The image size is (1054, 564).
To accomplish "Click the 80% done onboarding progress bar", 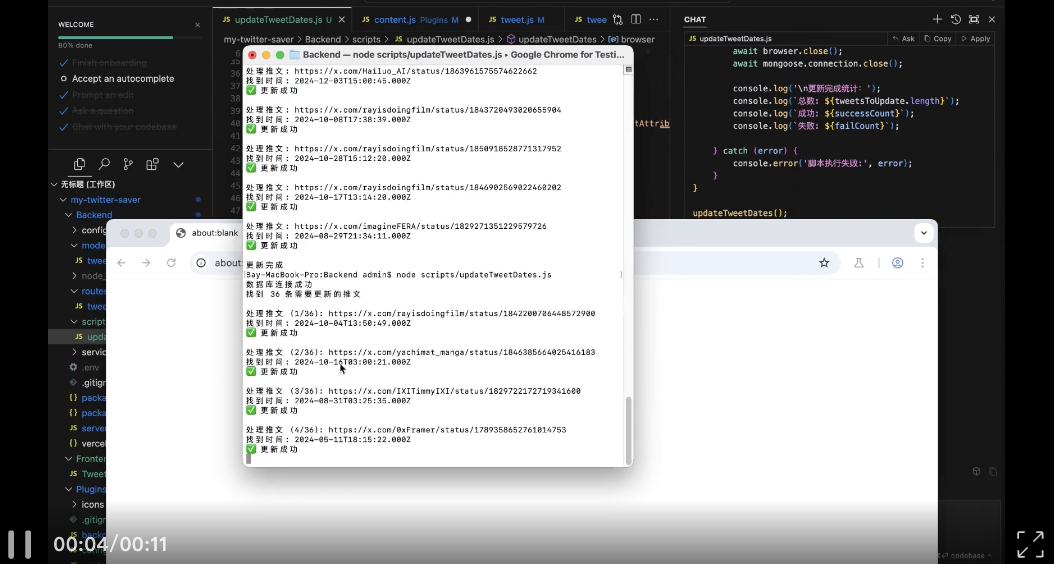I will click(129, 38).
